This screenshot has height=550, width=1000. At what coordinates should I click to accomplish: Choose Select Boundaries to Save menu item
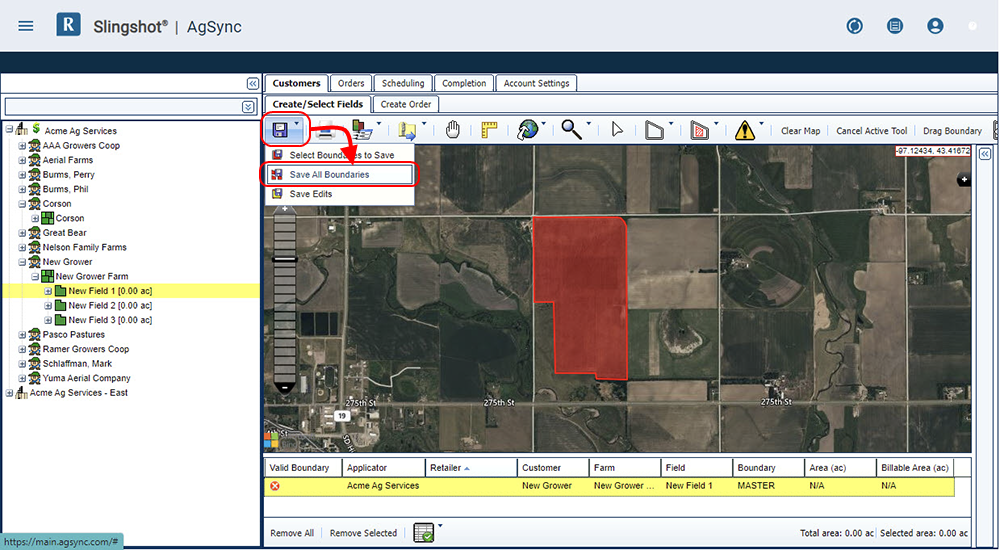point(339,155)
